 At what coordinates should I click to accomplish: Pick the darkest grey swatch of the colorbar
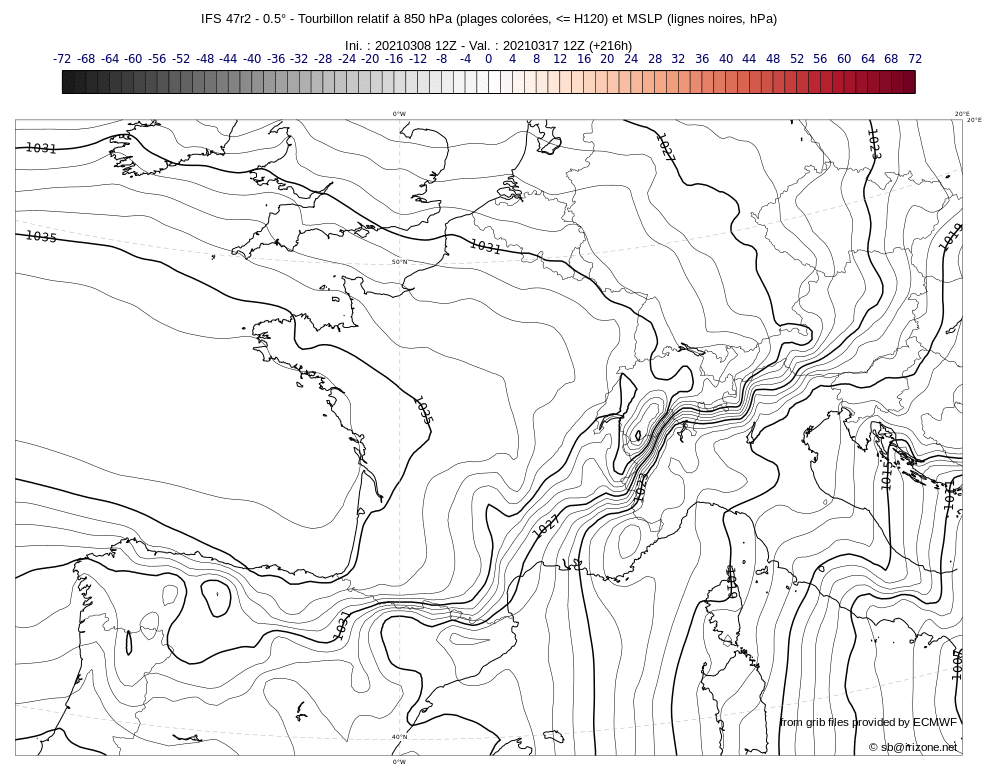(68, 82)
